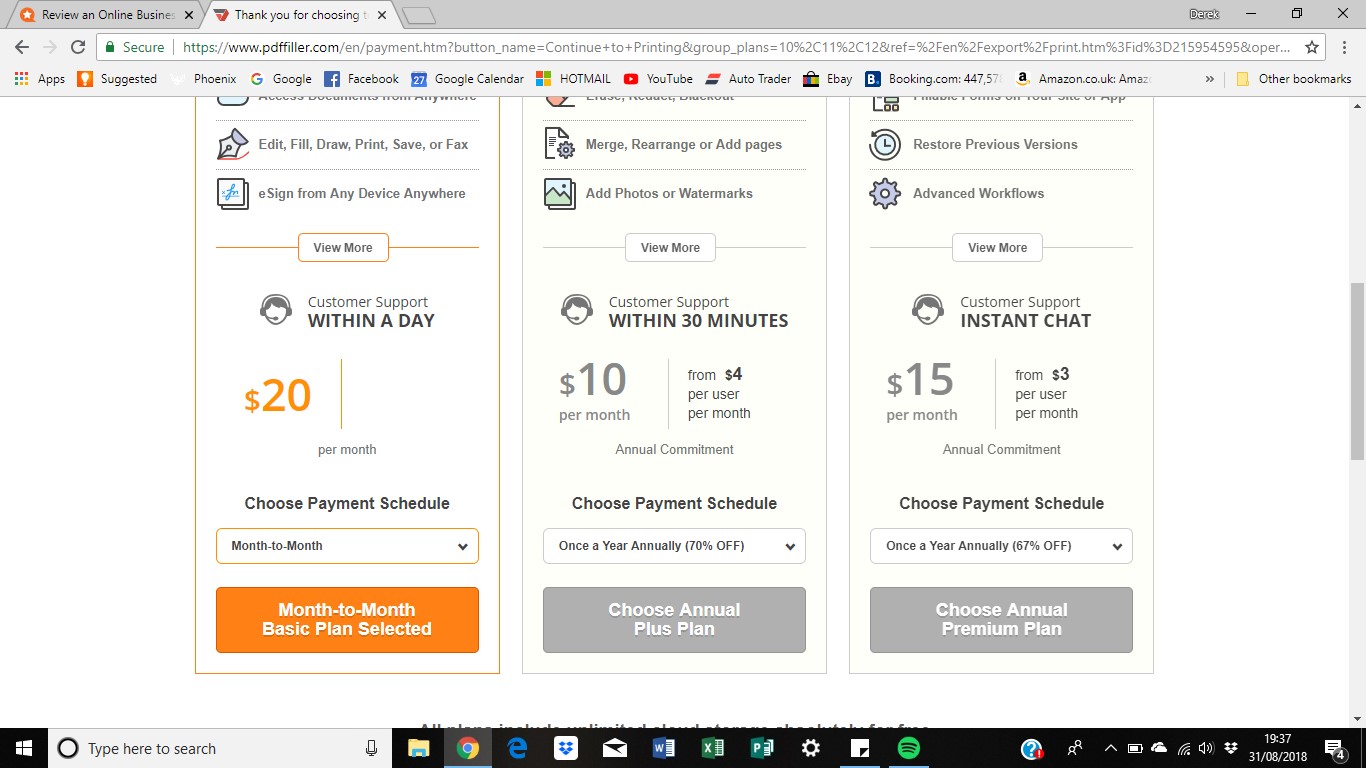This screenshot has width=1366, height=768.
Task: Open the Month-to-Month payment schedule dropdown
Action: [x=347, y=546]
